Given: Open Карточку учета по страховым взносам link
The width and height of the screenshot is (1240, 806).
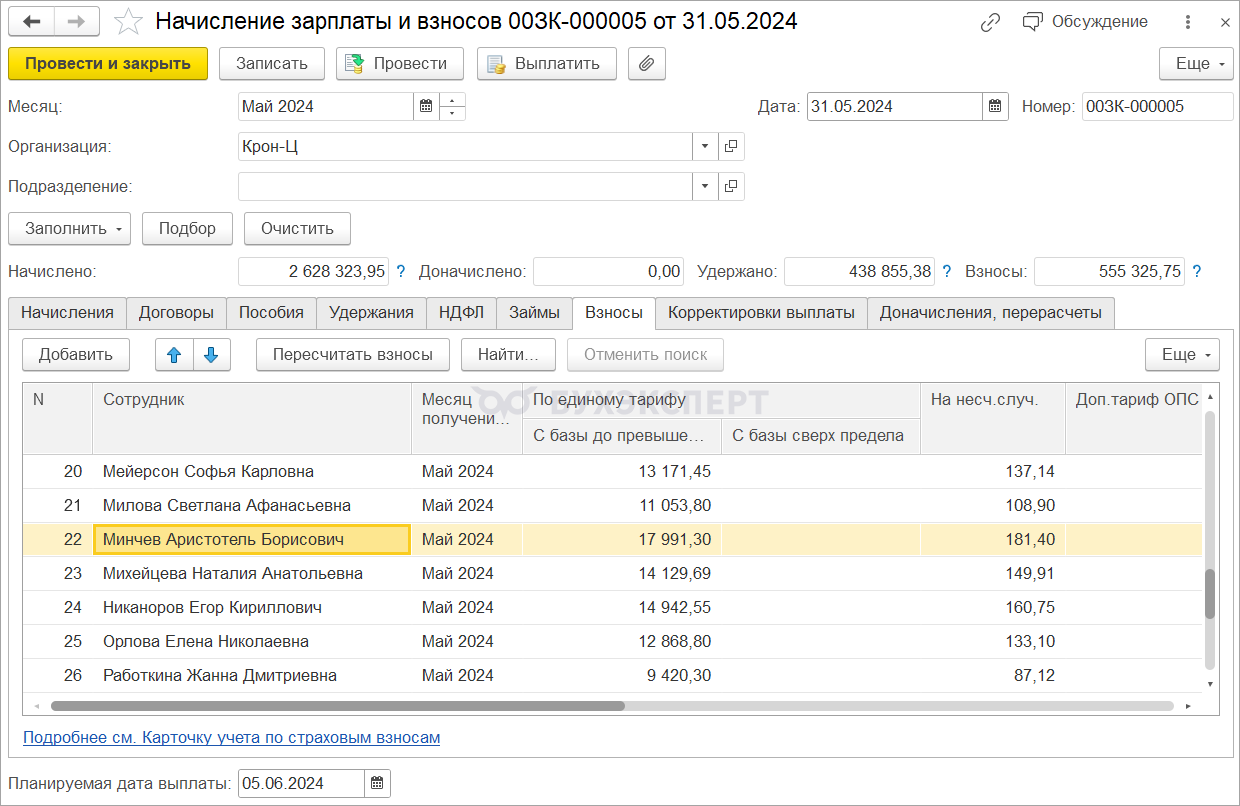Looking at the screenshot, I should tap(231, 738).
